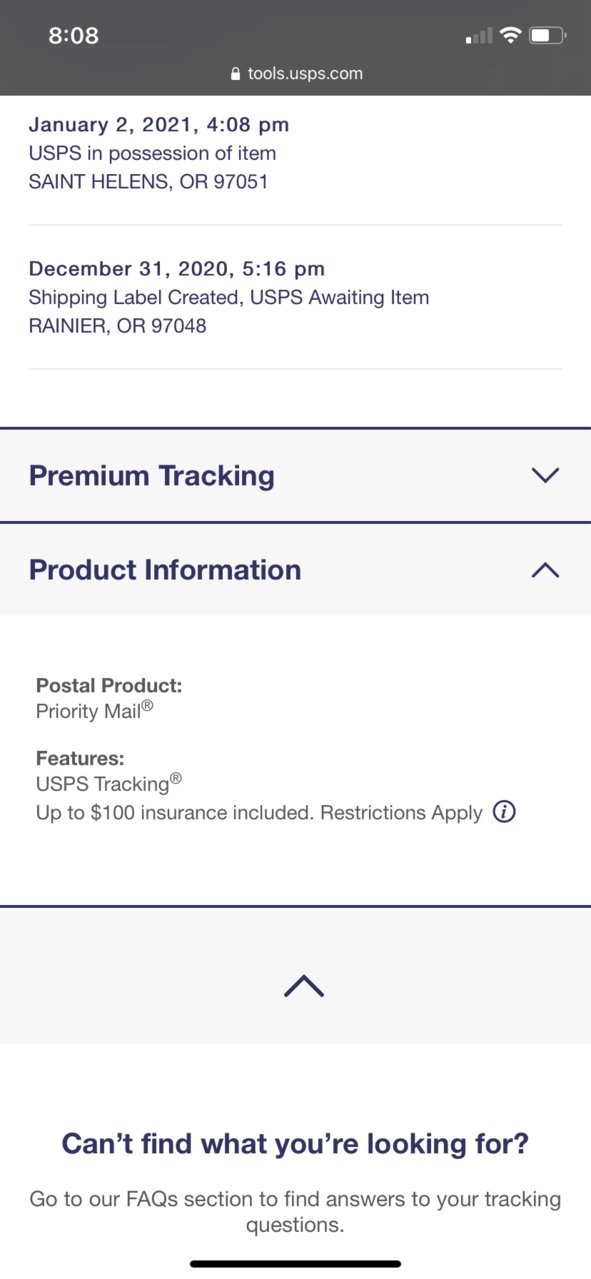Select the Premium Tracking section header
Image resolution: width=591 pixels, height=1279 pixels.
point(295,475)
